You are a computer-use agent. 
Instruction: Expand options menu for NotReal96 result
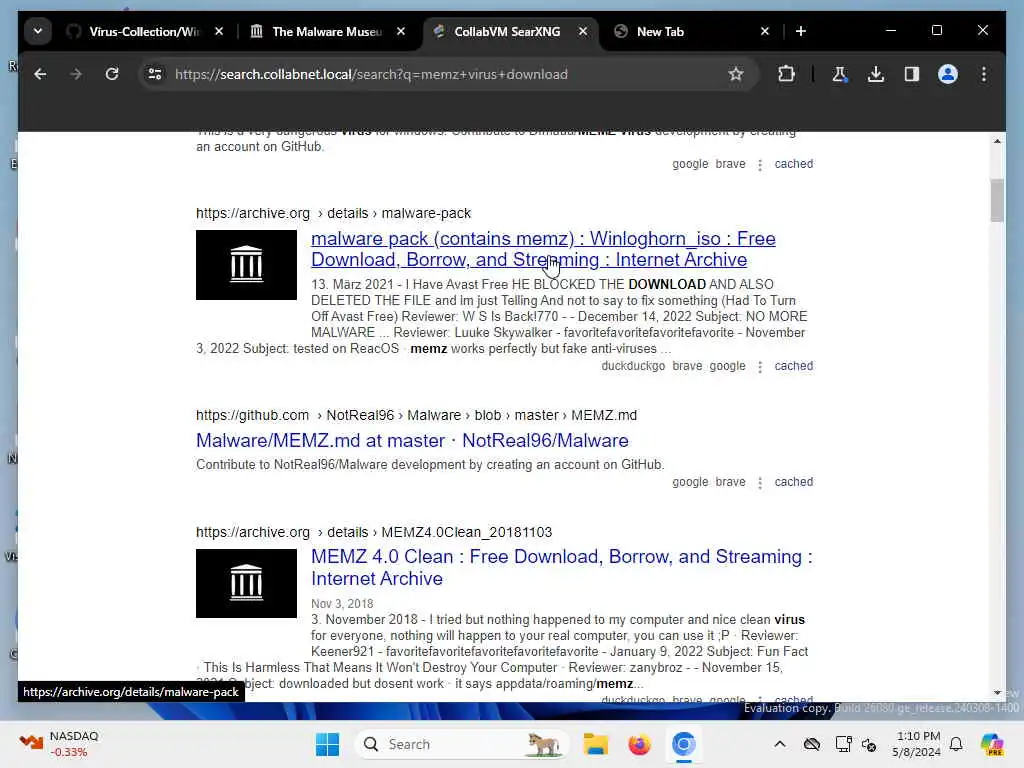(x=760, y=483)
